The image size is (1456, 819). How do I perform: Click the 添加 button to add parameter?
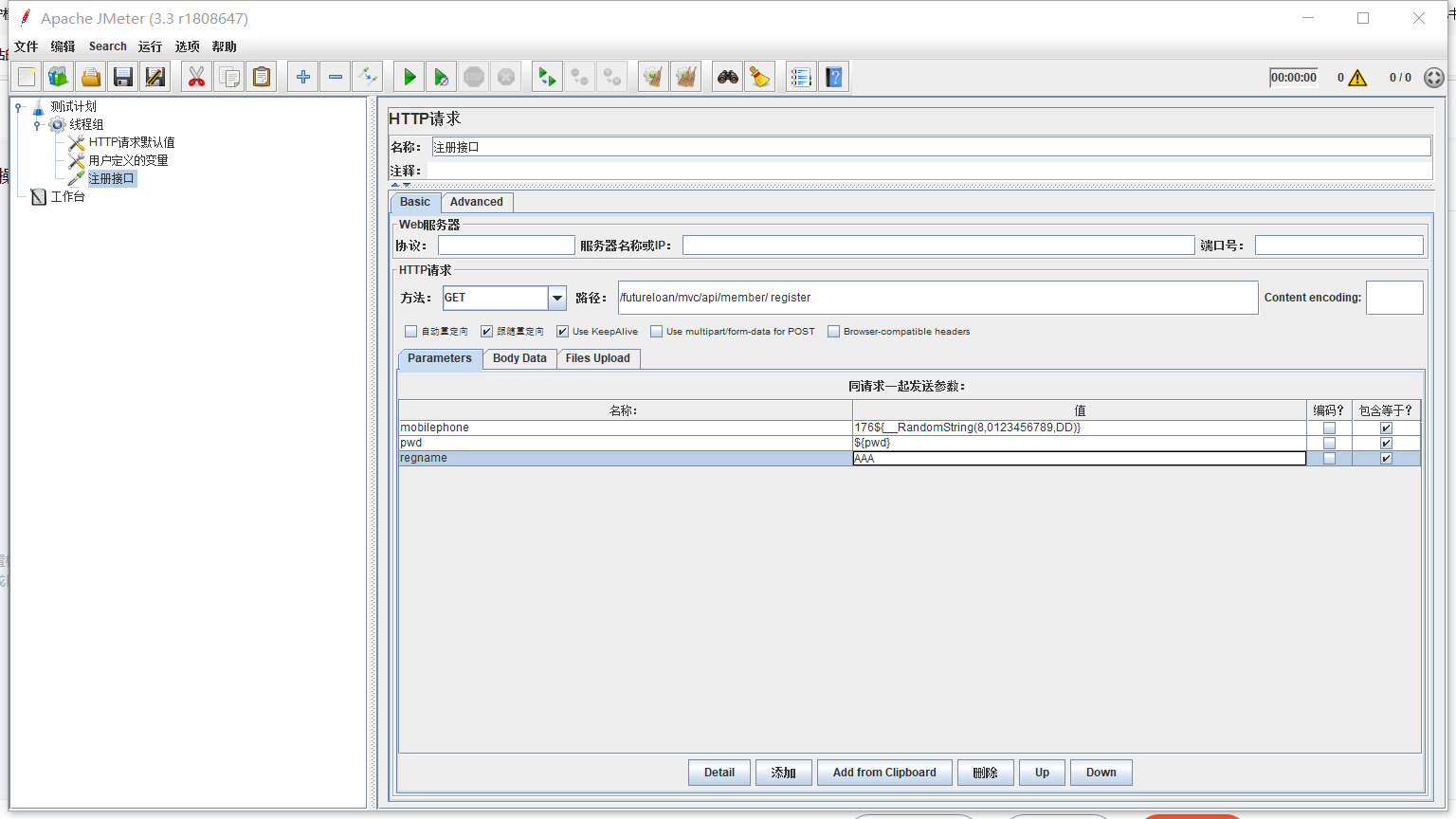pyautogui.click(x=784, y=773)
